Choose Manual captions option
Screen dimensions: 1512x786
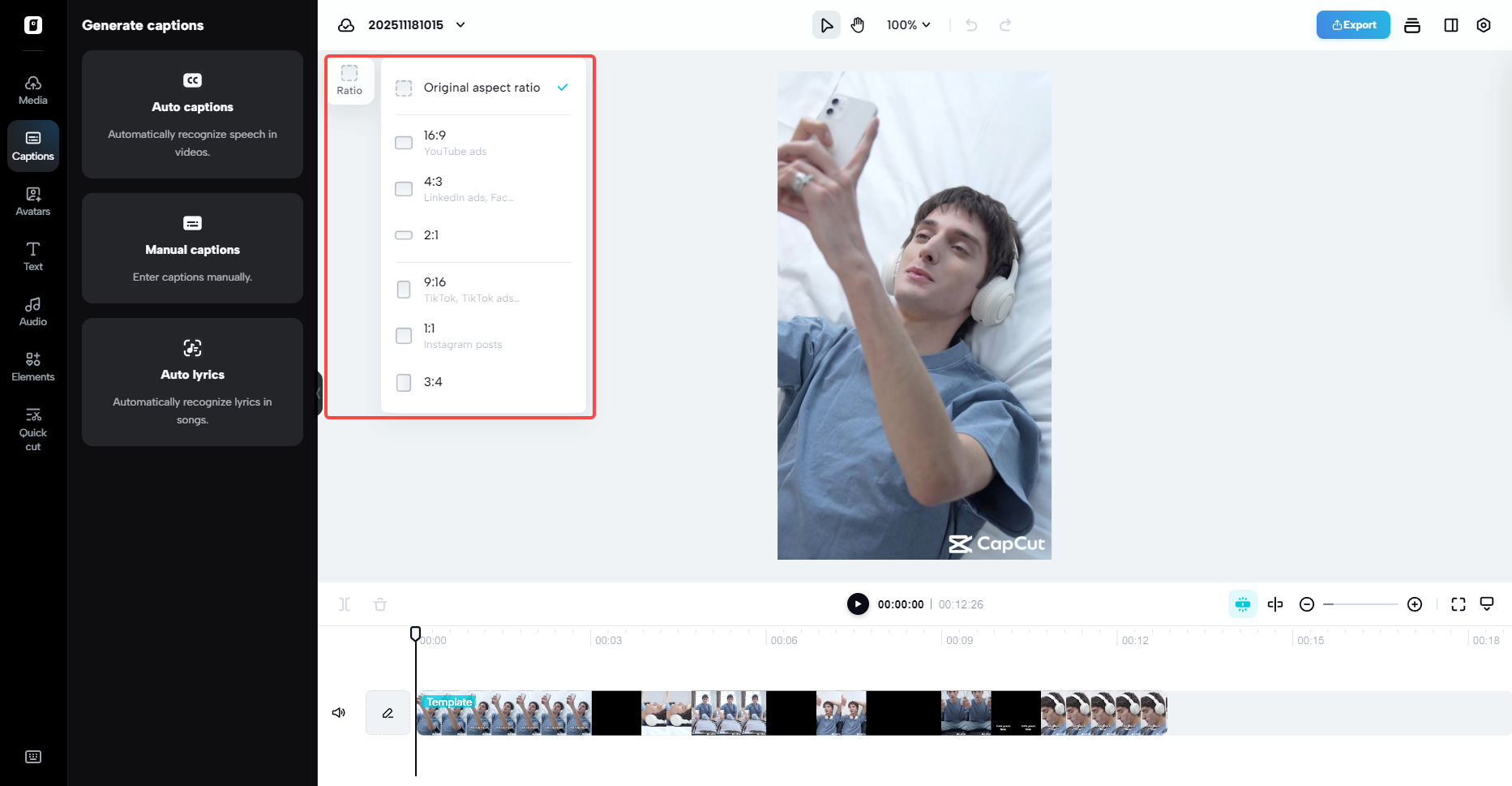(x=192, y=248)
